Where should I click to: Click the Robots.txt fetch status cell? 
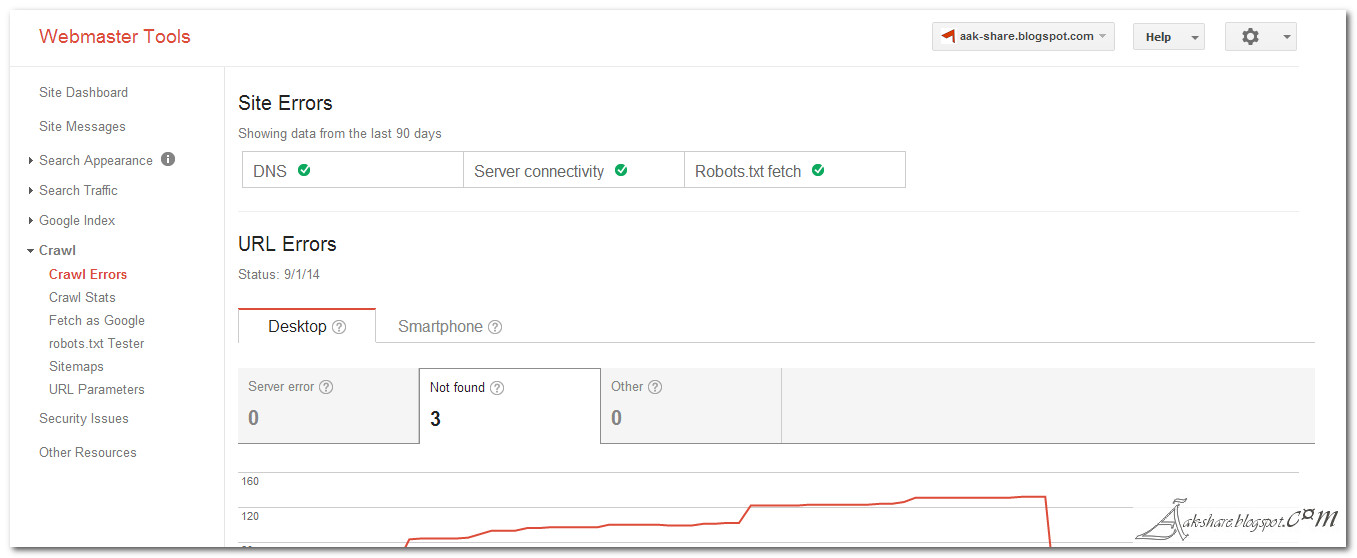[795, 170]
